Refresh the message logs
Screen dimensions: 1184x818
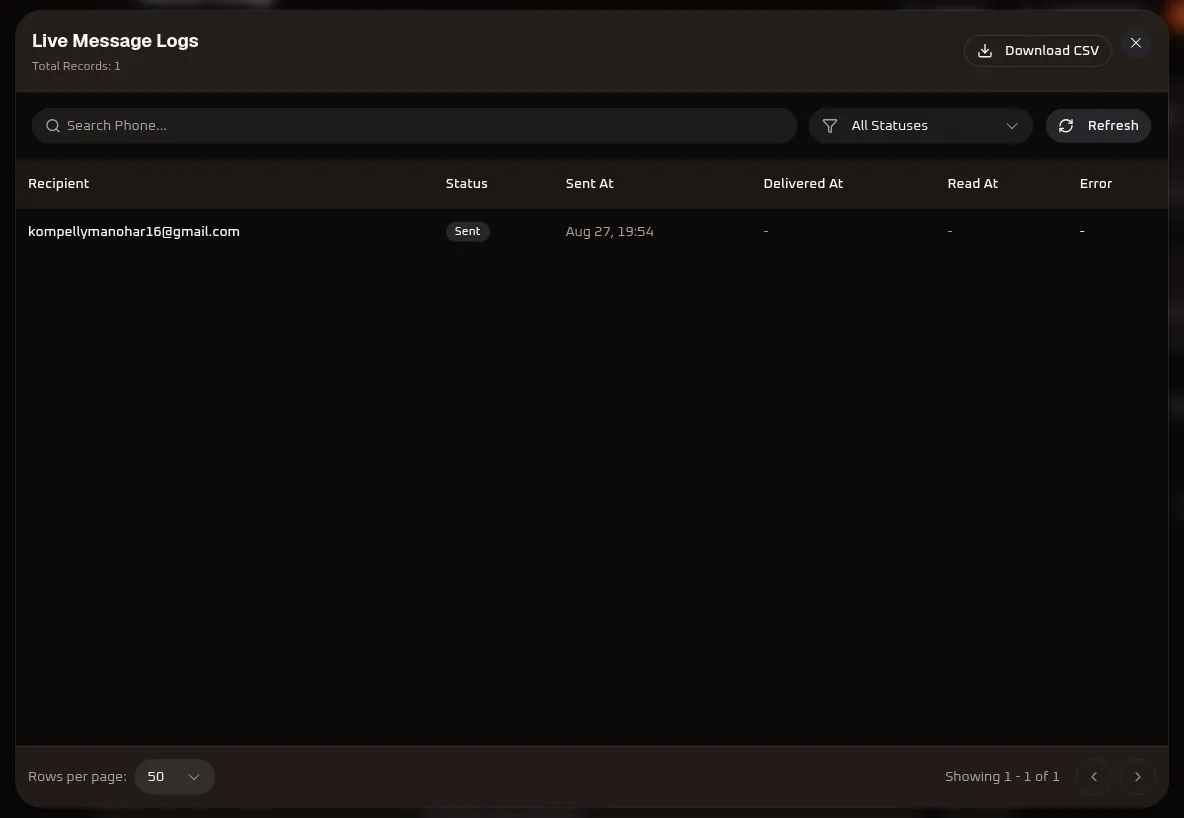1098,125
